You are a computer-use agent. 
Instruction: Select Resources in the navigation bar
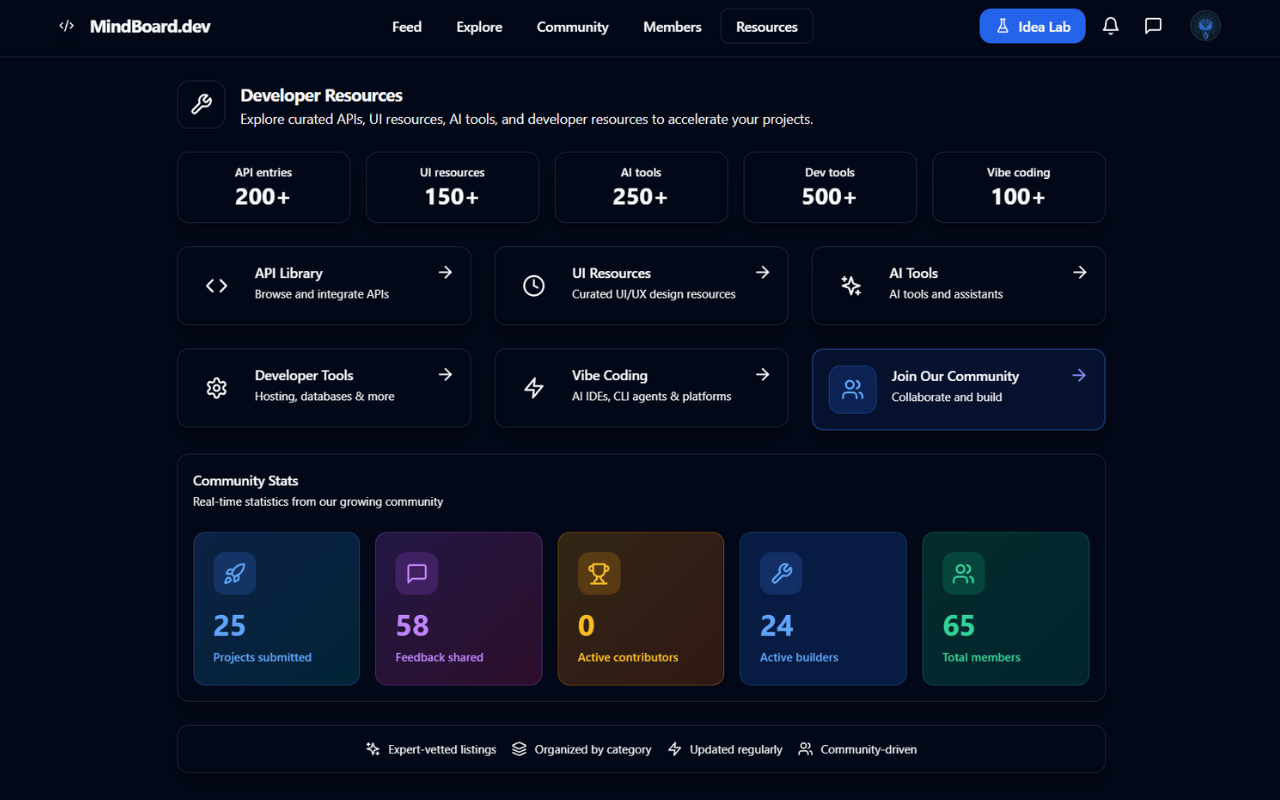(x=766, y=26)
